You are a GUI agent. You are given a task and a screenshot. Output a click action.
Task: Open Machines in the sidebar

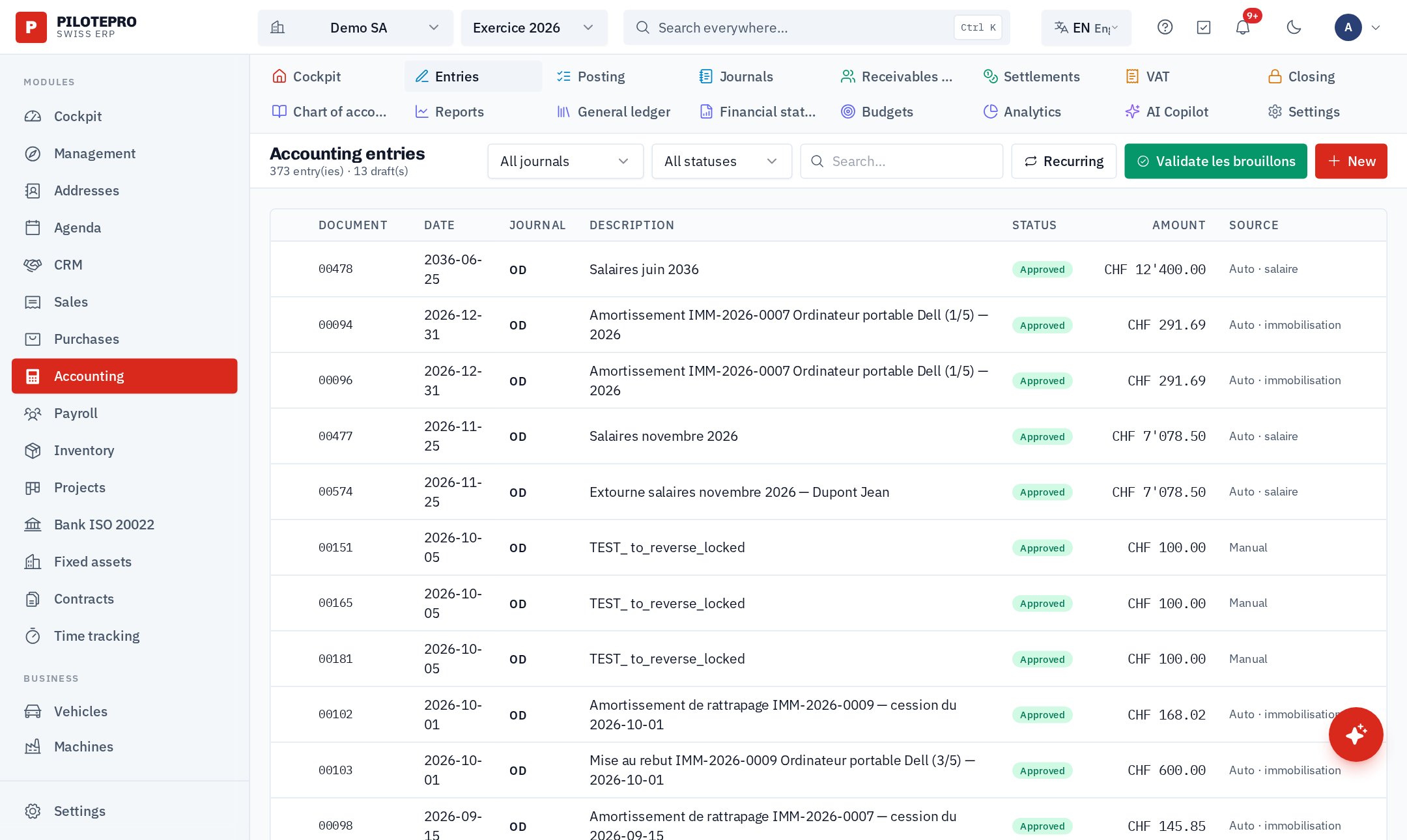[x=124, y=746]
